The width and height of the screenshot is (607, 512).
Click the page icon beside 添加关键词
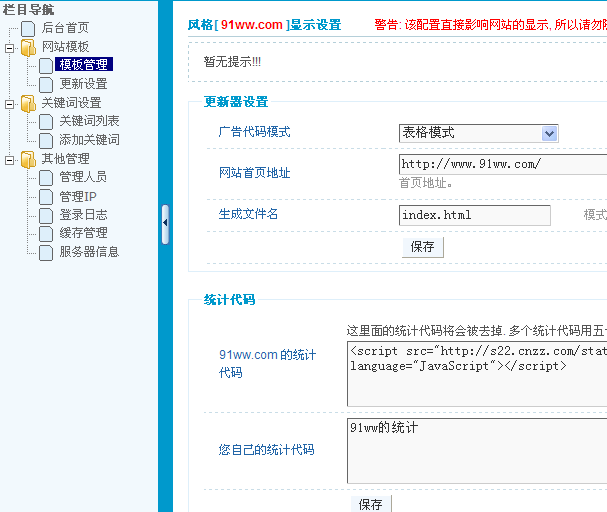[46, 140]
